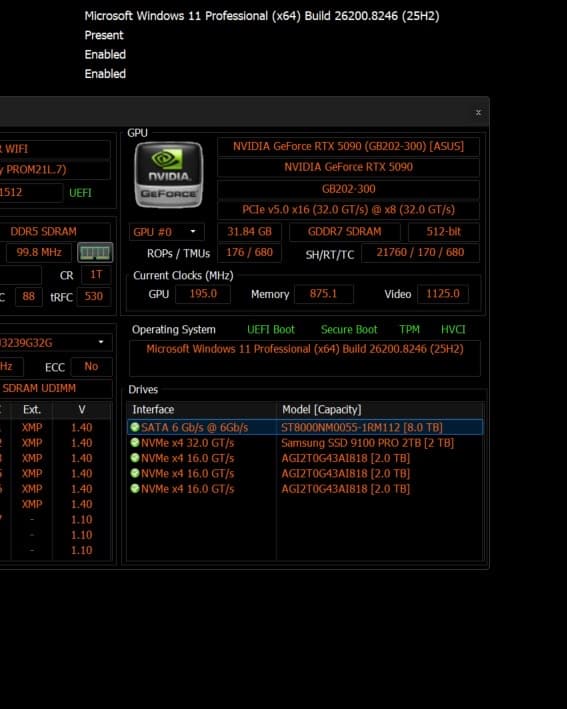The height and width of the screenshot is (709, 567).
Task: Click the 21760 / 170 / 680 shader value
Action: (421, 252)
